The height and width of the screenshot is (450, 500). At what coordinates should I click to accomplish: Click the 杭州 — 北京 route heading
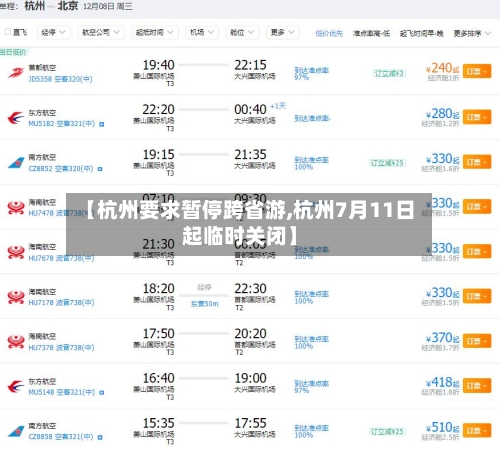51,6
